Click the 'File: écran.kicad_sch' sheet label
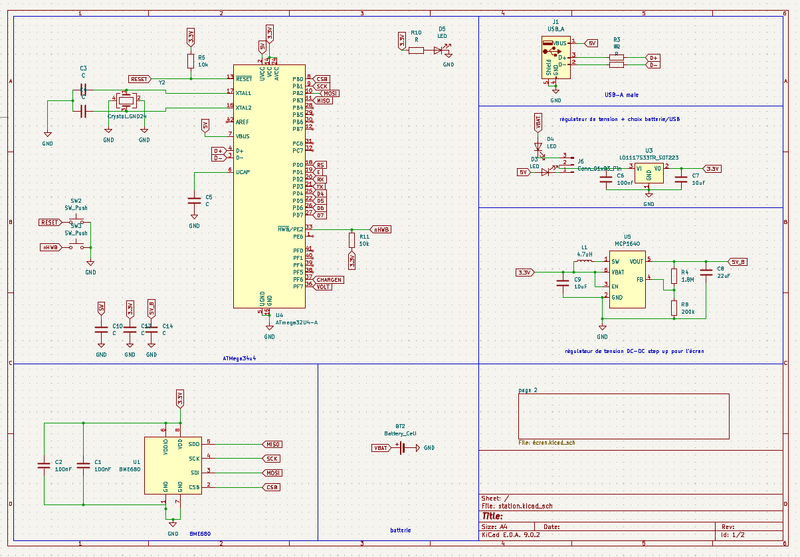 pyautogui.click(x=546, y=442)
